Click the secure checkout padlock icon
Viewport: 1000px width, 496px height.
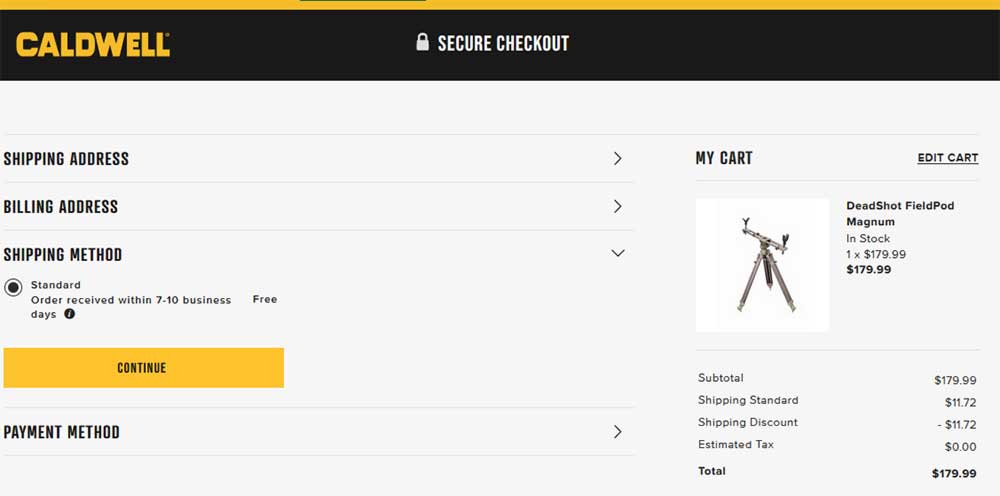click(x=422, y=42)
